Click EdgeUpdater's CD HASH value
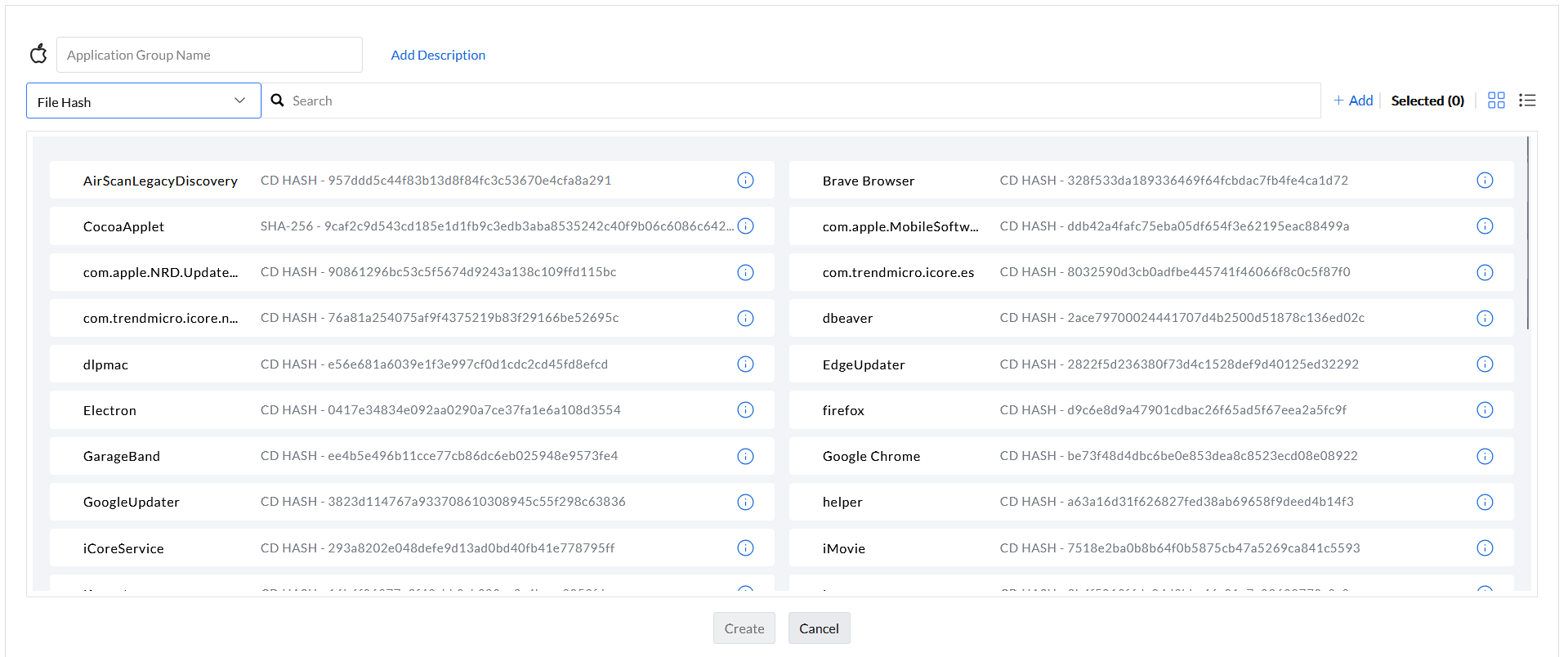1568x657 pixels. (1180, 364)
